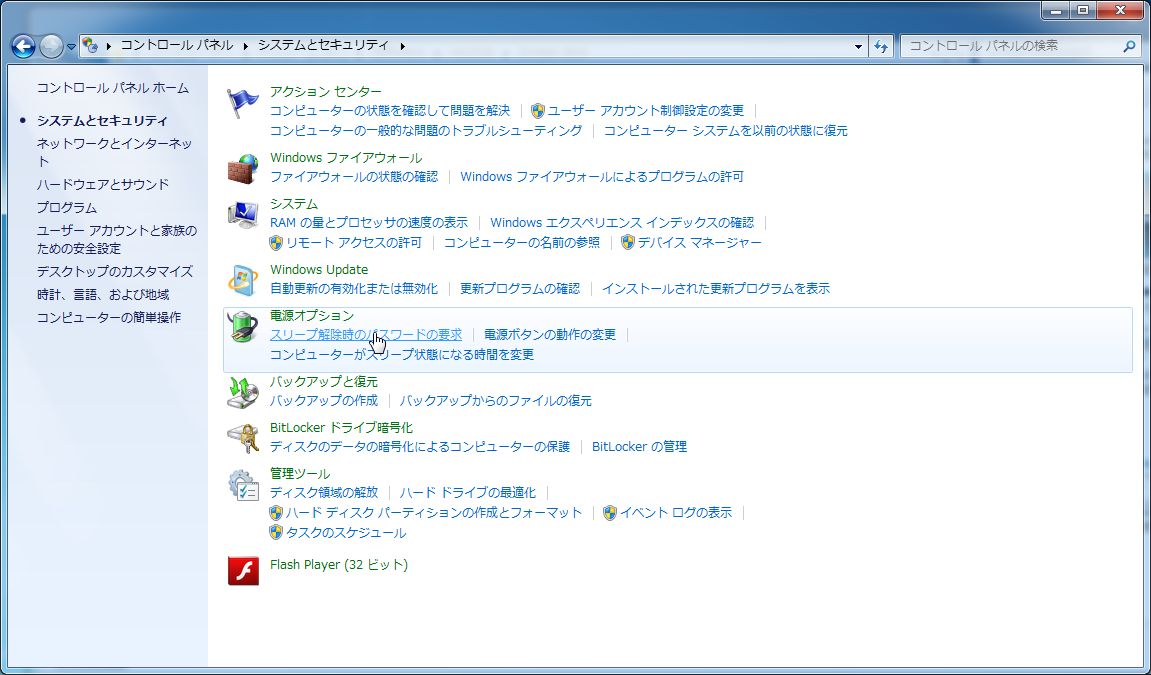This screenshot has width=1151, height=675.
Task: Open the 電源オプション heading
Action: click(311, 315)
